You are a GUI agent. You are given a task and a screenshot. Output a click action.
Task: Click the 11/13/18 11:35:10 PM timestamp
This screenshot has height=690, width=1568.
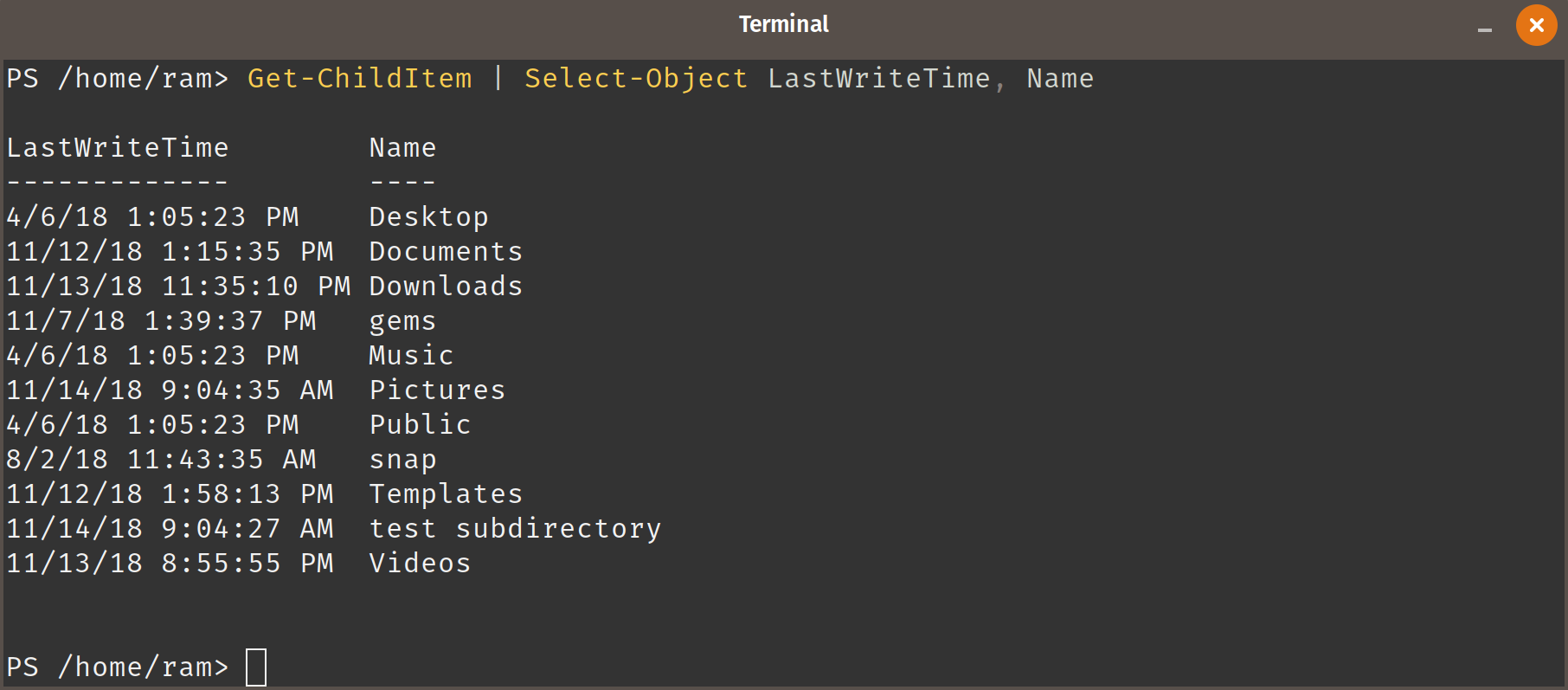click(x=178, y=287)
